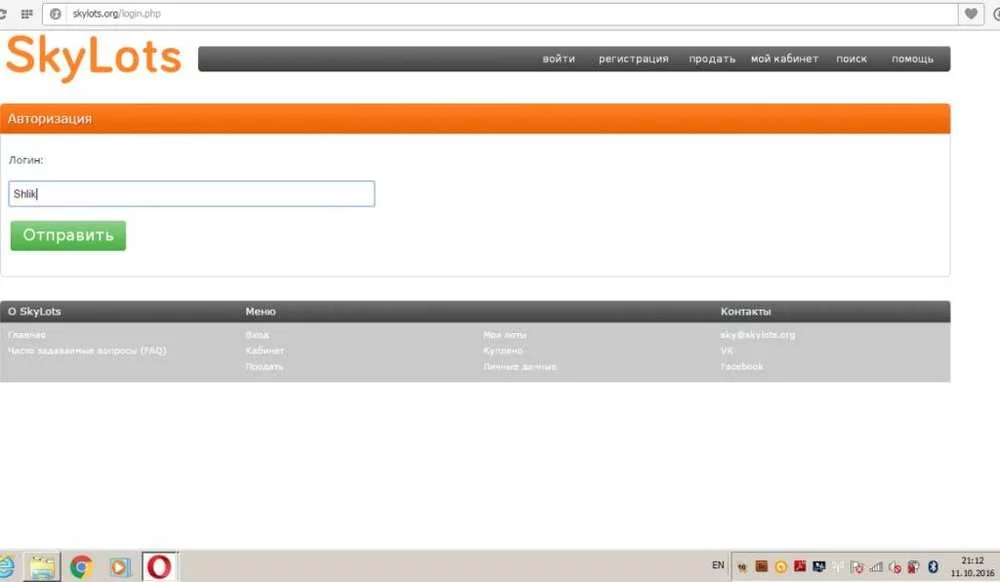This screenshot has height=582, width=1000.
Task: Open the VK contact link
Action: [726, 351]
